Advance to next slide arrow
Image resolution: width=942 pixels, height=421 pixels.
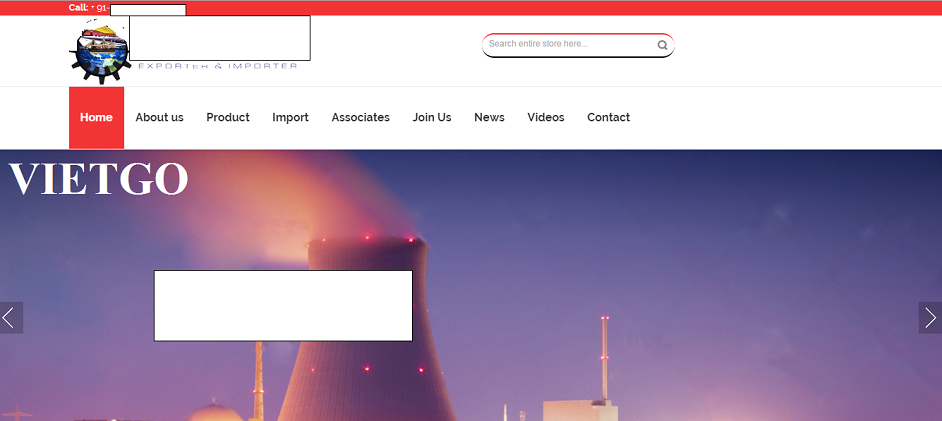click(x=930, y=318)
